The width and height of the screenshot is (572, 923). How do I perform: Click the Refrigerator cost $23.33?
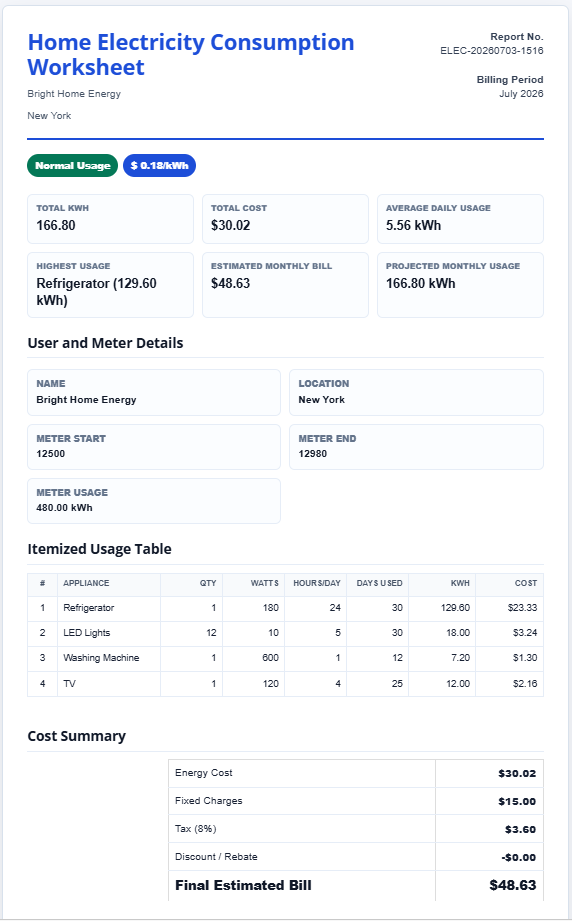pyautogui.click(x=523, y=608)
